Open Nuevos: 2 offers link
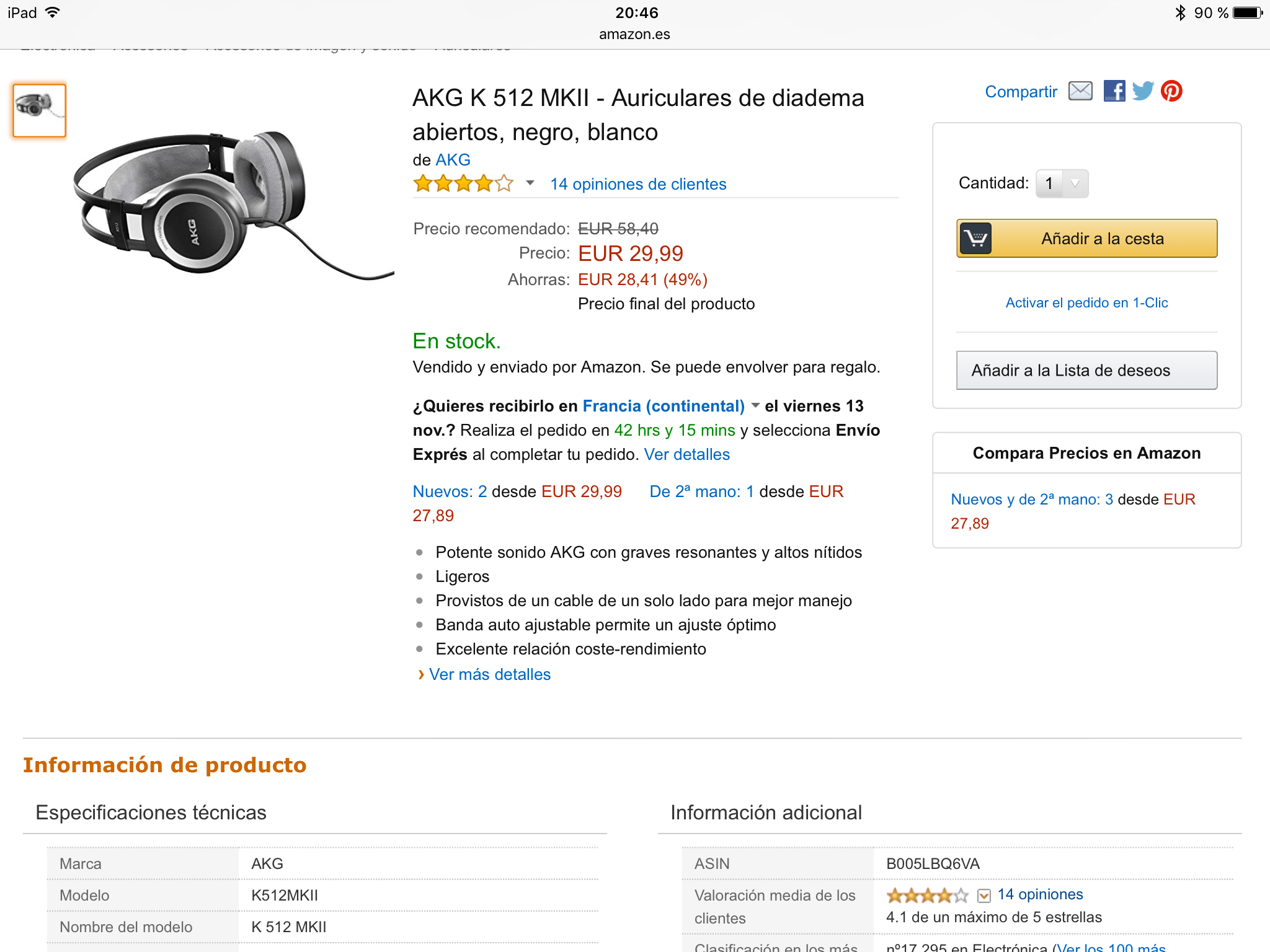 pos(450,491)
